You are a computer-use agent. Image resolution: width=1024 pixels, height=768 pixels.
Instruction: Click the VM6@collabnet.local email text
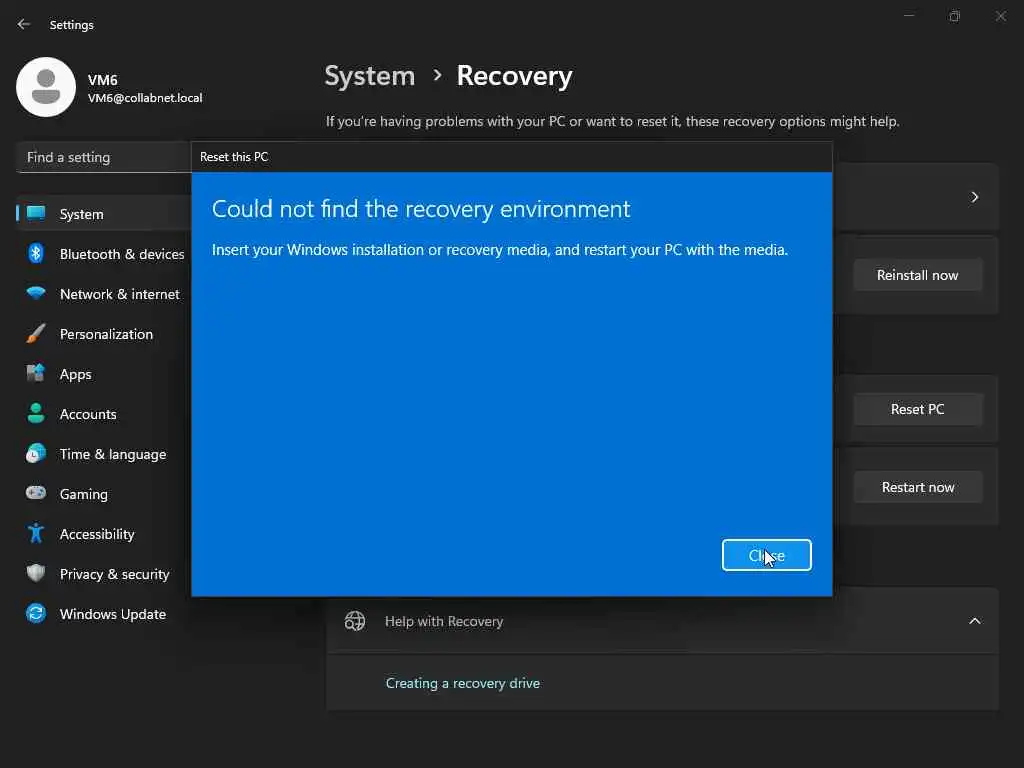[x=145, y=98]
